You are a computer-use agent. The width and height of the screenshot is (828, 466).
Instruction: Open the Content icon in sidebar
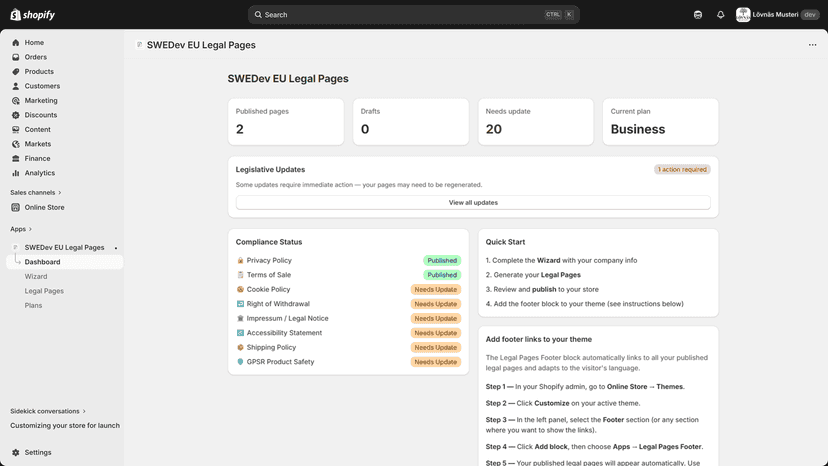click(15, 129)
